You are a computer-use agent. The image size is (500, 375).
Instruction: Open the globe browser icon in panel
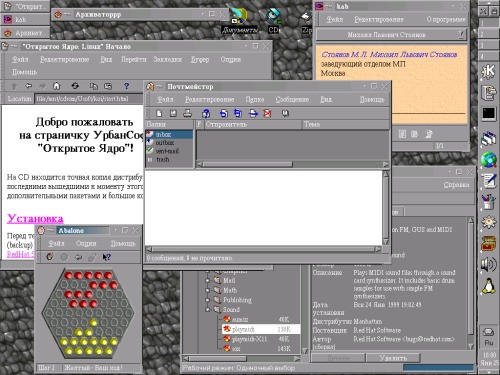pyautogui.click(x=489, y=160)
